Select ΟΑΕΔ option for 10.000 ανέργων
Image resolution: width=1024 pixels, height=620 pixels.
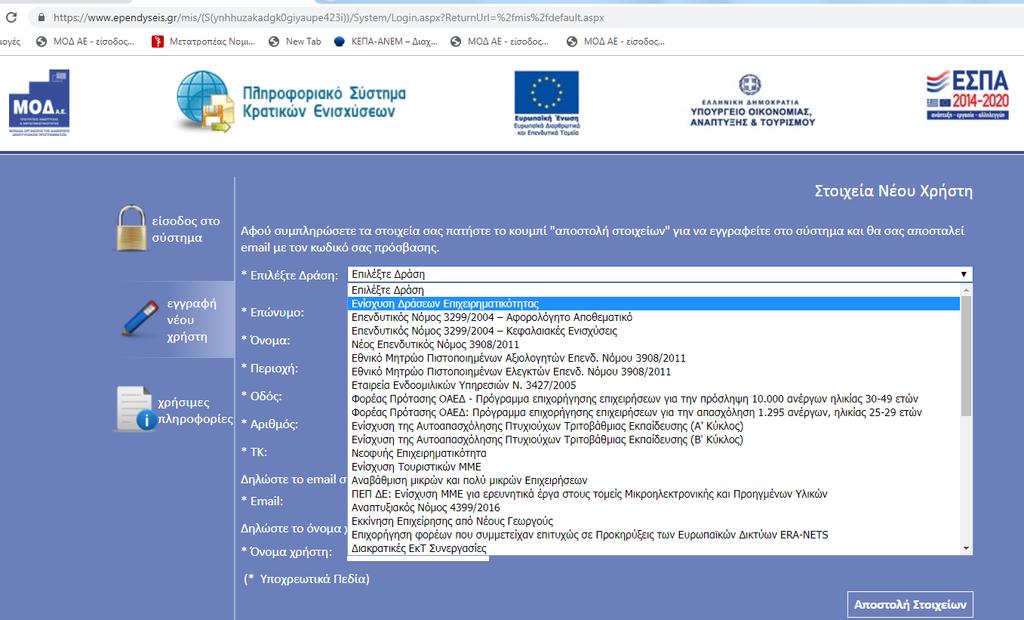pyautogui.click(x=654, y=399)
